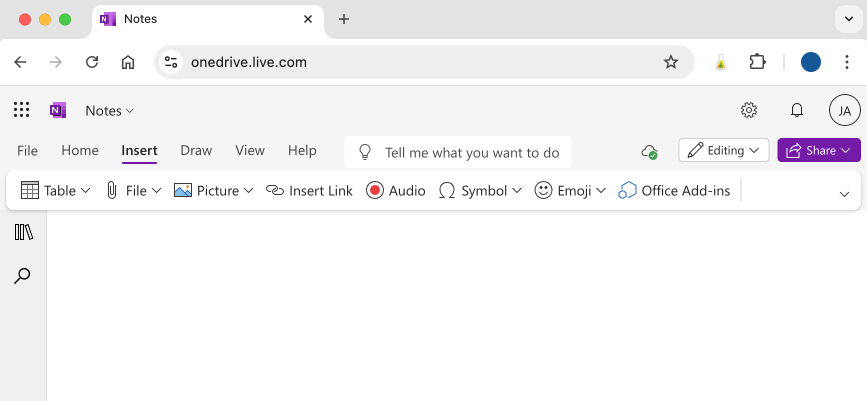
Task: Expand the Picture dropdown
Action: point(213,190)
